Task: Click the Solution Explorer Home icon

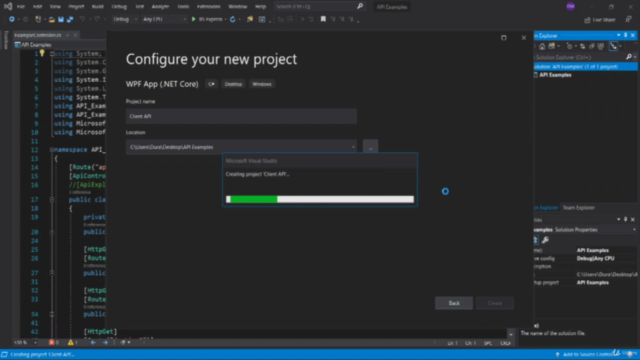Action: coord(542,46)
